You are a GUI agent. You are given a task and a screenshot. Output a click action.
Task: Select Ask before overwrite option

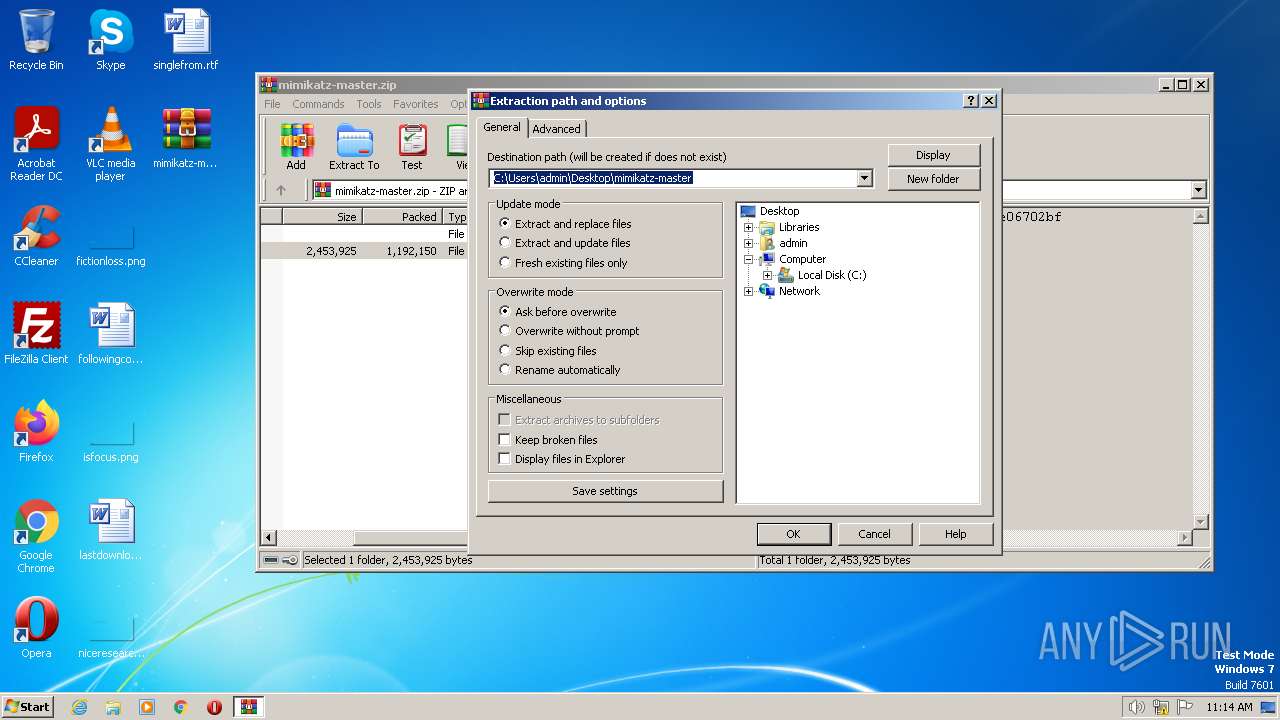pyautogui.click(x=558, y=312)
